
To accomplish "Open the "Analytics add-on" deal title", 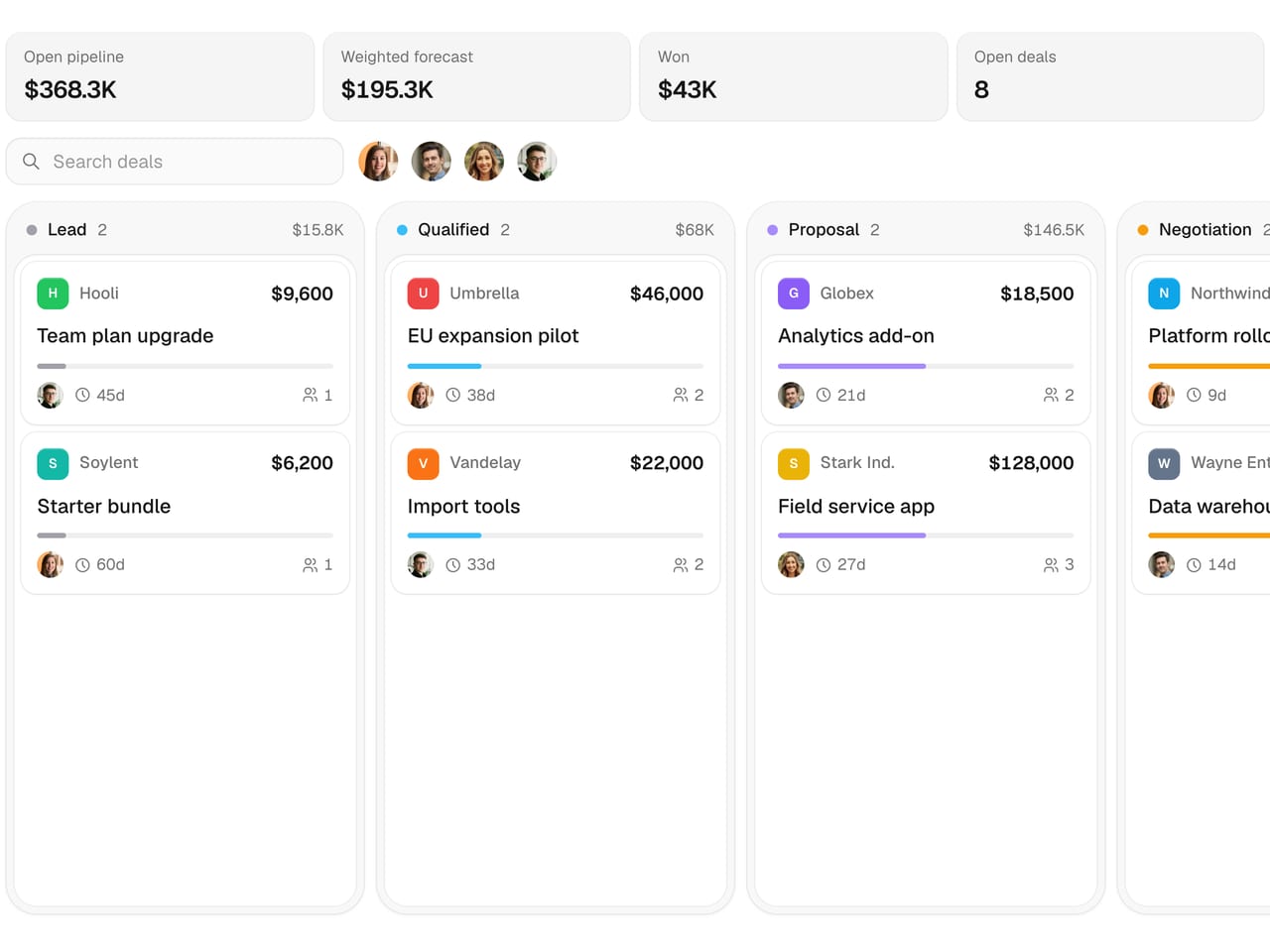I will click(856, 336).
